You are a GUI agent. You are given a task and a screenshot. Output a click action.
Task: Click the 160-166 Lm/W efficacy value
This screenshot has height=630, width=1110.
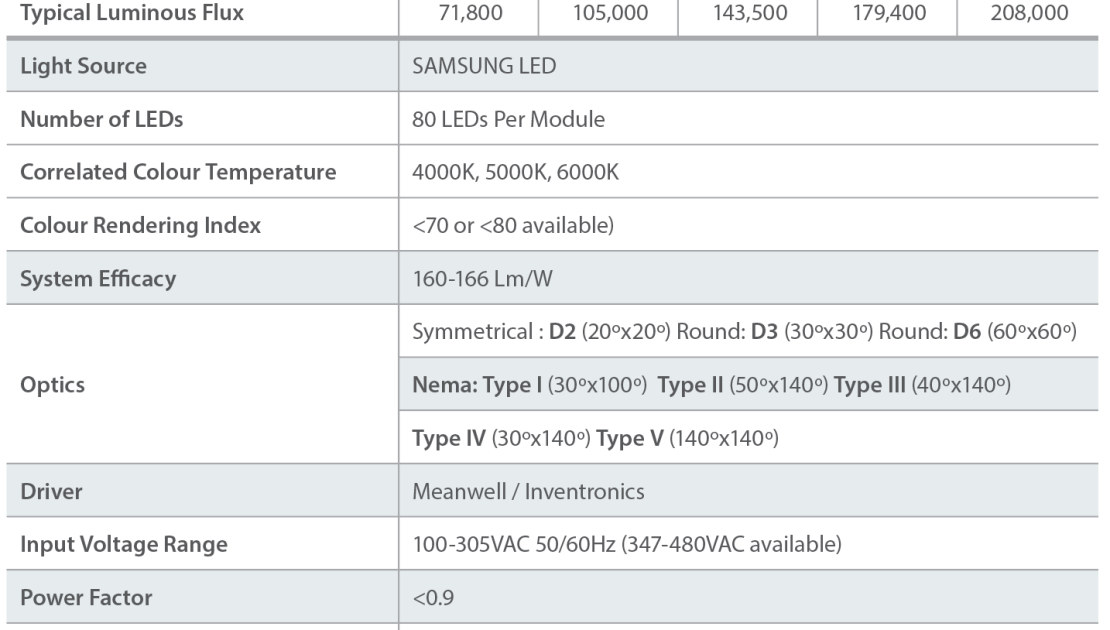tap(482, 278)
